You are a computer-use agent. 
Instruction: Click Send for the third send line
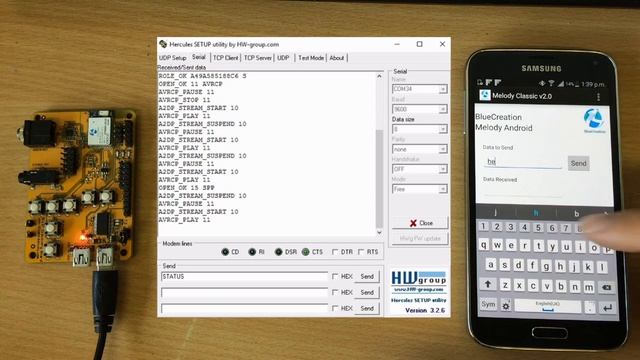tap(367, 308)
